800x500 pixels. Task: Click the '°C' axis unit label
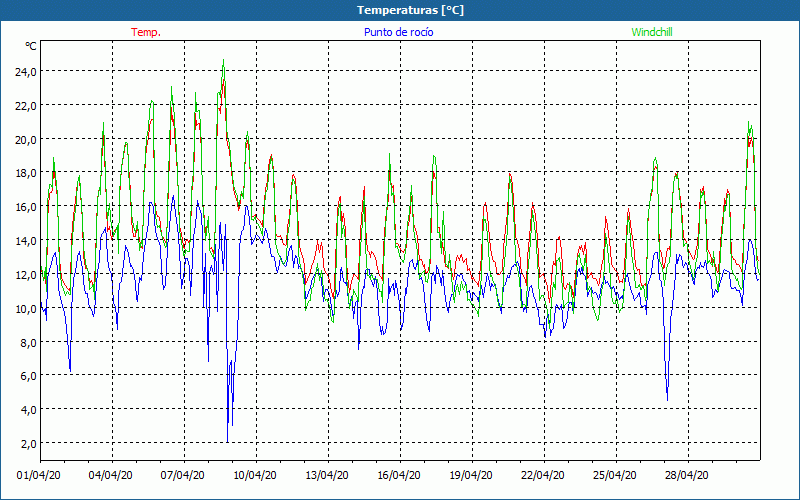tap(31, 46)
